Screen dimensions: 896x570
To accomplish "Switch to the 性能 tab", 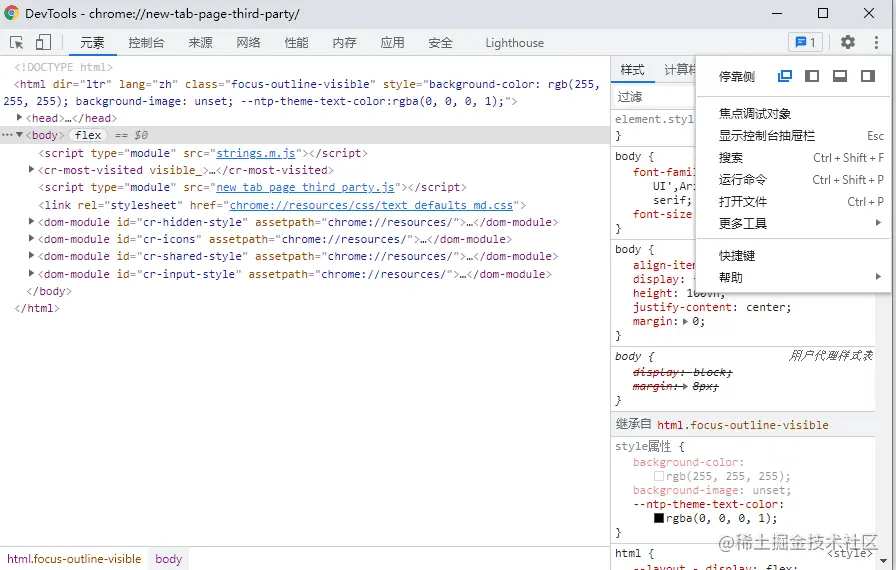I will click(297, 43).
